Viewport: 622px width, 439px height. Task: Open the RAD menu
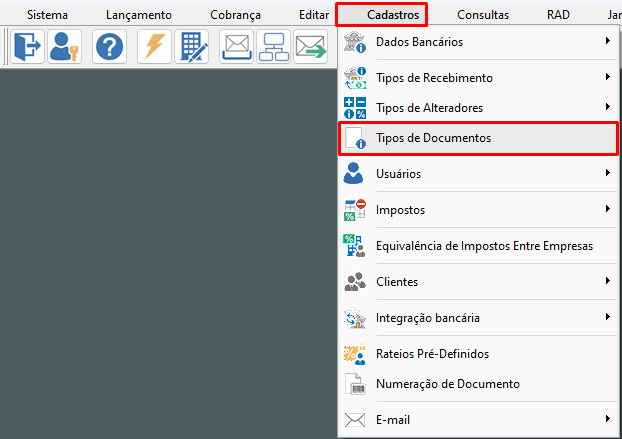(558, 15)
